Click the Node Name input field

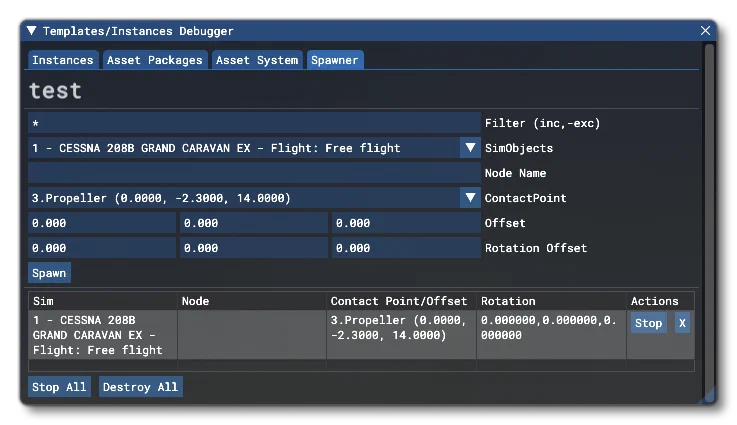254,173
